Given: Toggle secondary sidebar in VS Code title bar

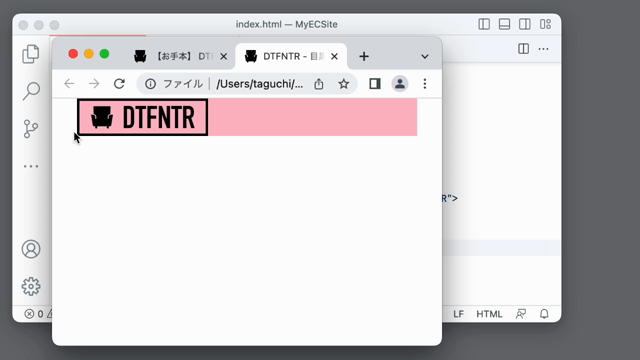Looking at the screenshot, I should click(x=525, y=24).
